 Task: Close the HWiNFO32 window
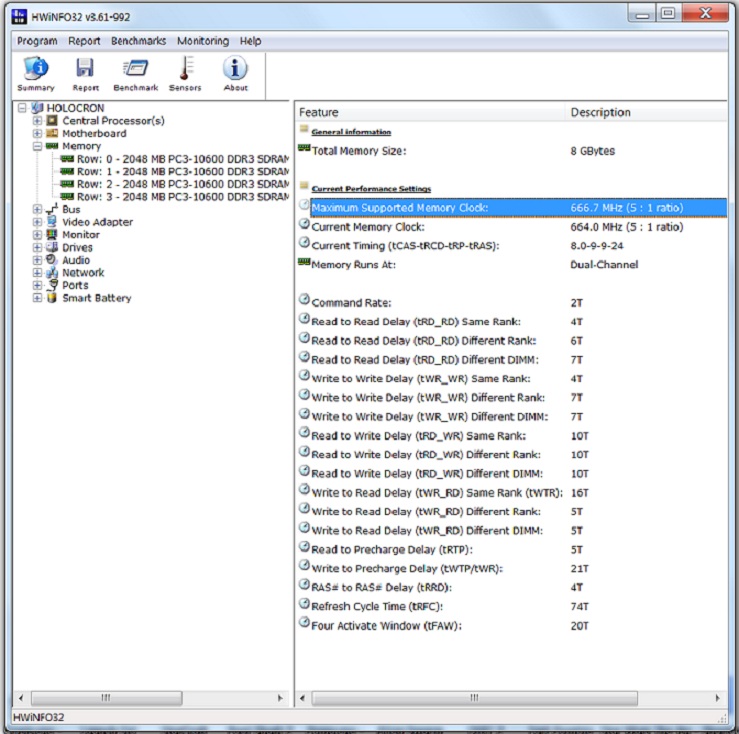pos(705,14)
